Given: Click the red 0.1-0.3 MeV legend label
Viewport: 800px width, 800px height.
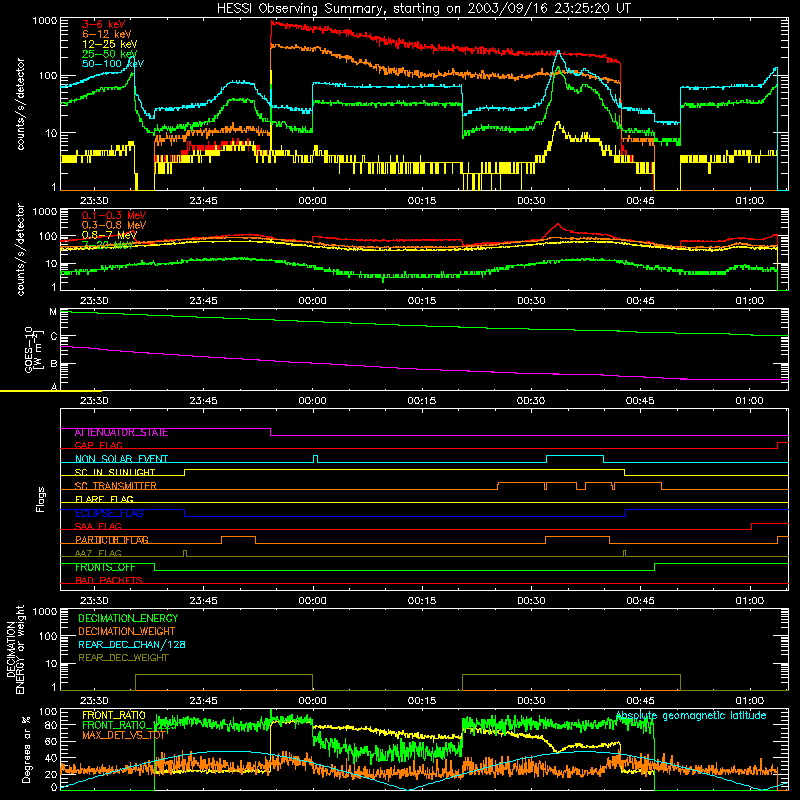Looking at the screenshot, I should 113,215.
